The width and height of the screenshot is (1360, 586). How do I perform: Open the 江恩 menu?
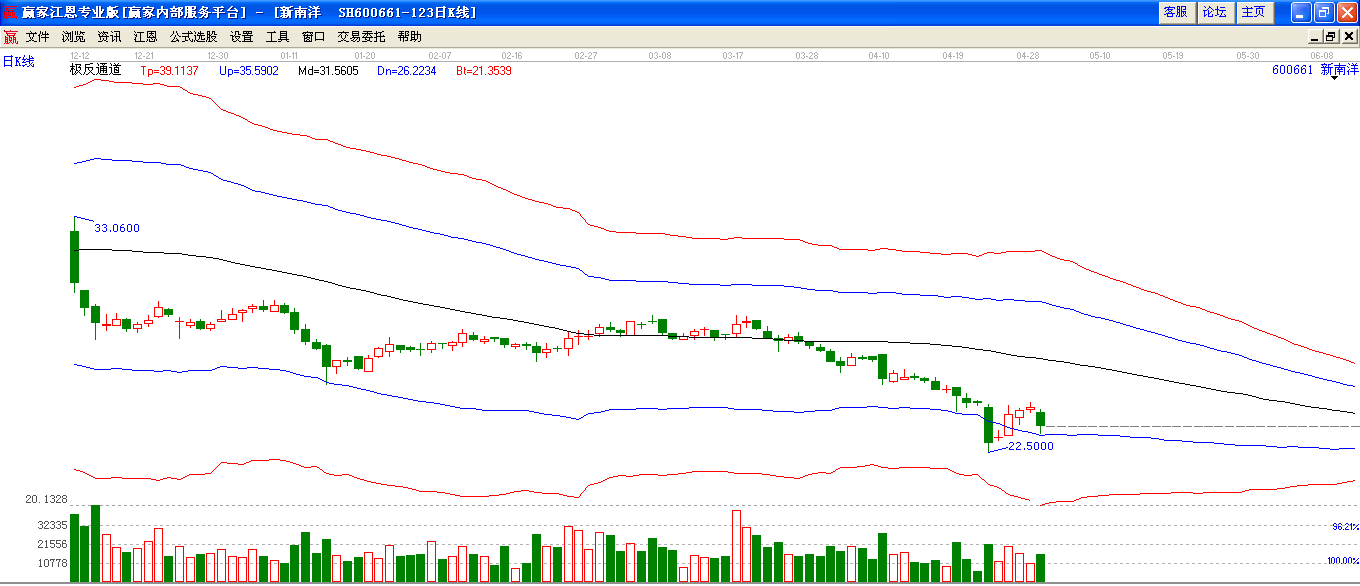coord(146,36)
